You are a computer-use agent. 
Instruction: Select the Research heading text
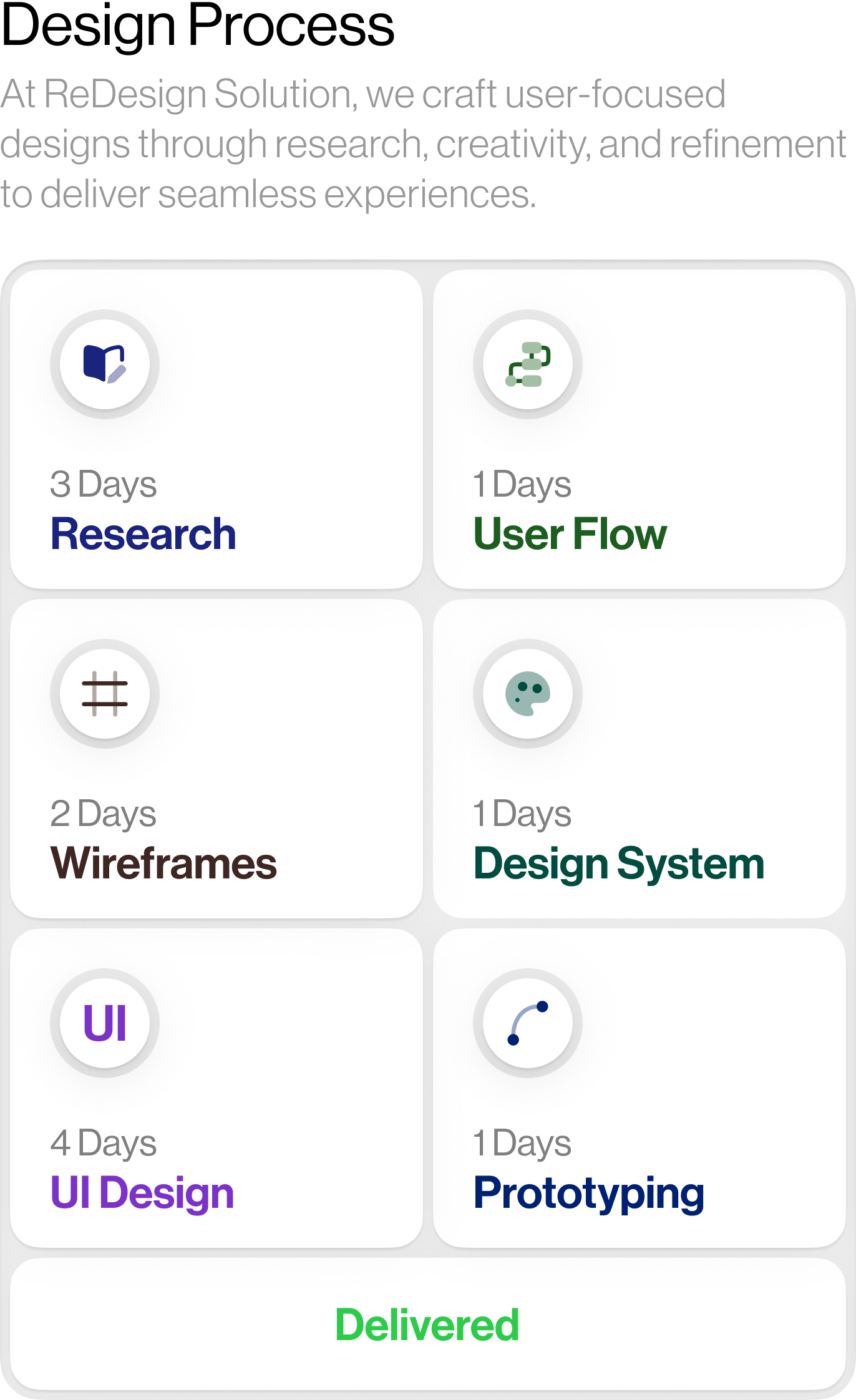coord(143,535)
